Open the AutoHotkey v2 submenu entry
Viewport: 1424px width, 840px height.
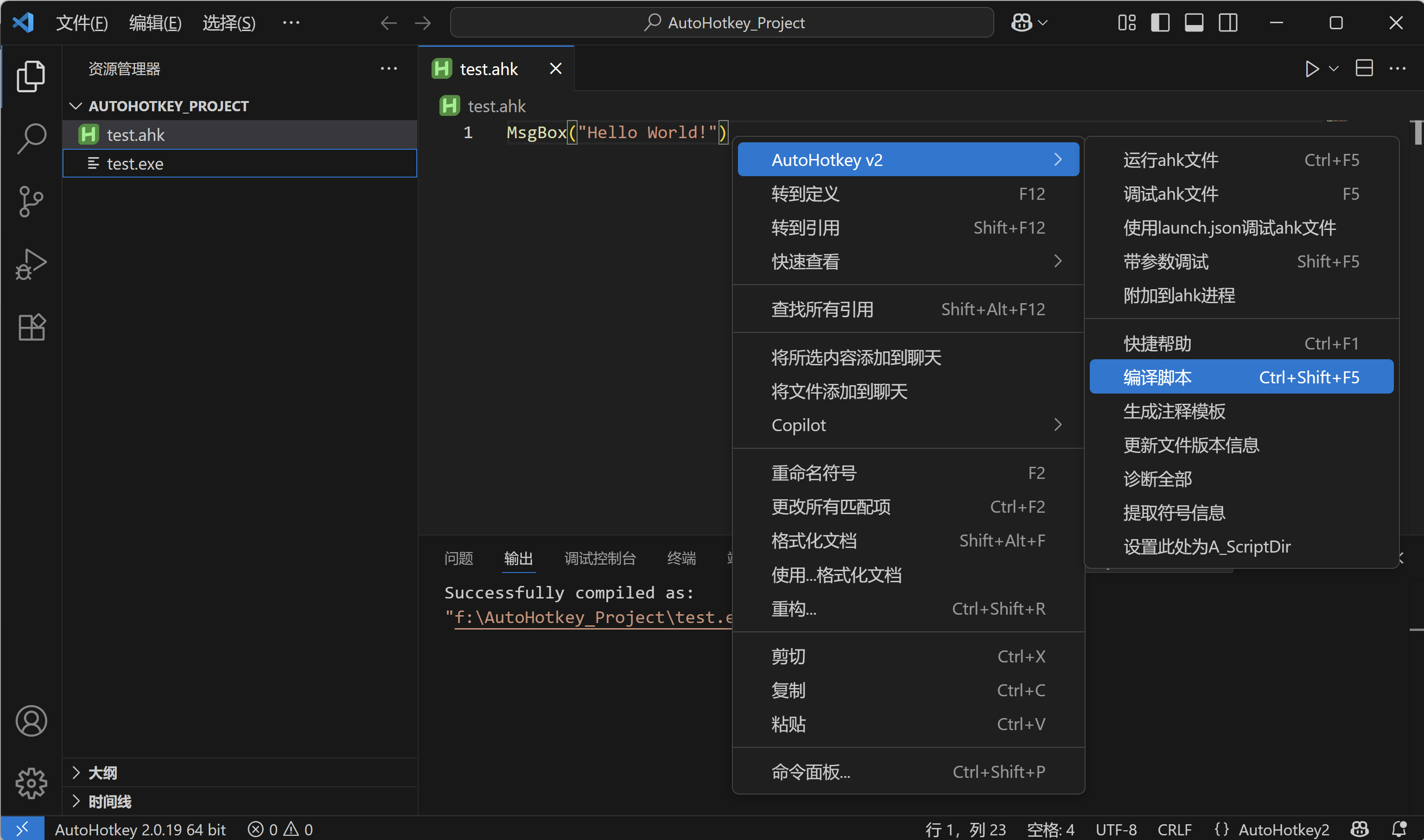tap(909, 159)
